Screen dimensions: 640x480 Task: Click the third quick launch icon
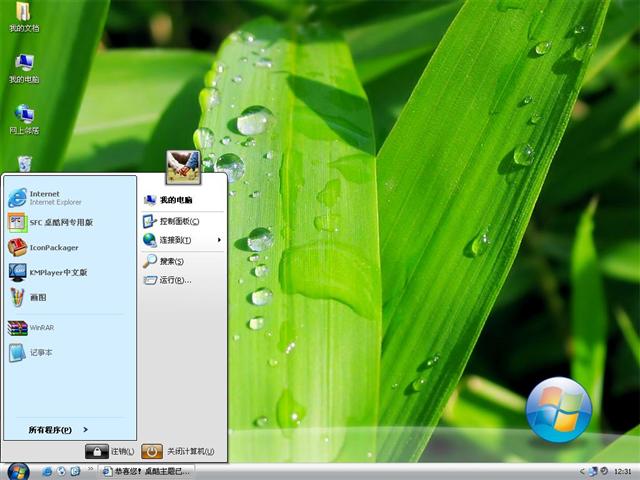[x=75, y=471]
